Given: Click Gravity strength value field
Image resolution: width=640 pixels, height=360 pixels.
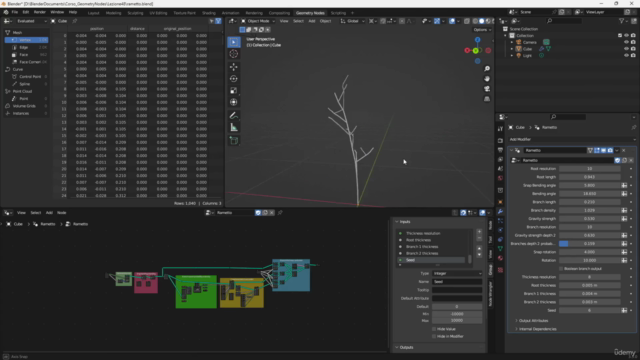Looking at the screenshot, I should pyautogui.click(x=589, y=219).
